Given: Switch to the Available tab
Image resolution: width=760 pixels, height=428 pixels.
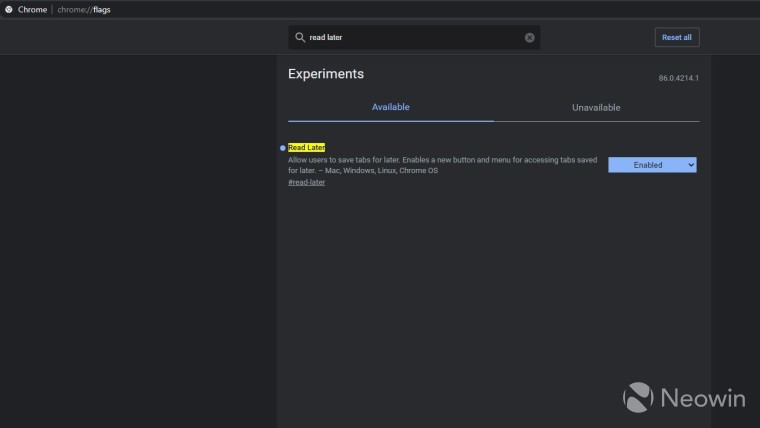Looking at the screenshot, I should click(390, 107).
